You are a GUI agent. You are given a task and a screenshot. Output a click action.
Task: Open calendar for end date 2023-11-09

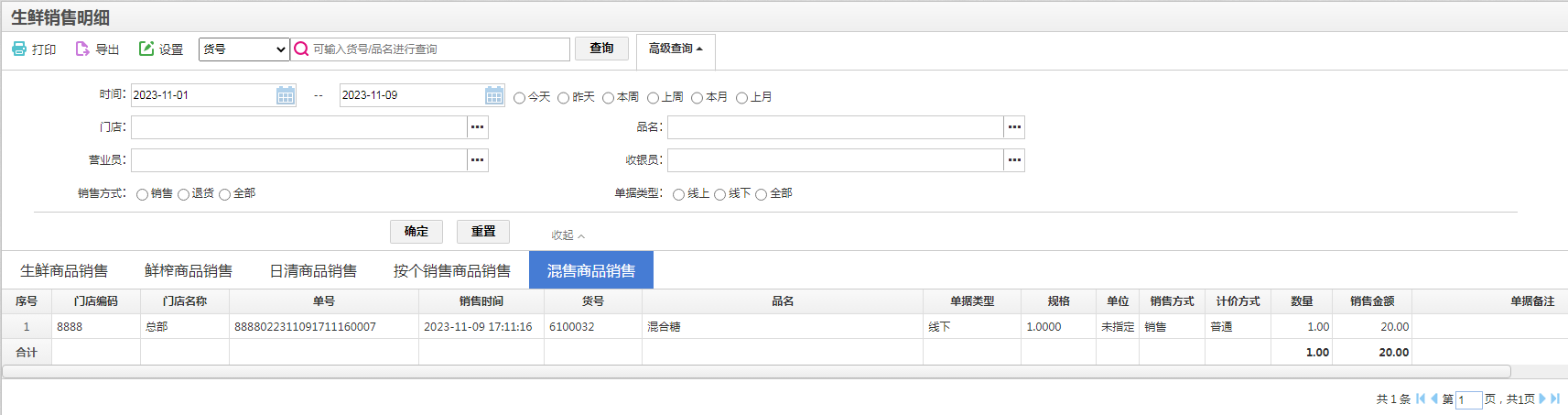494,95
